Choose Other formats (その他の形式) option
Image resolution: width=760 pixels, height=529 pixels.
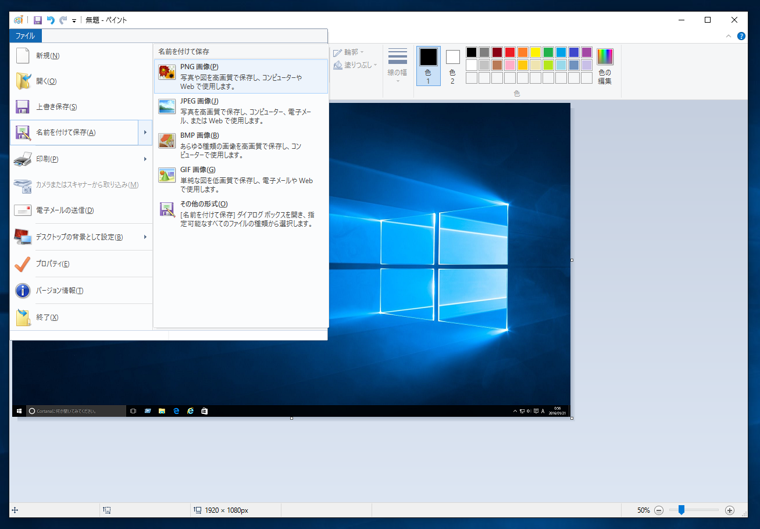pyautogui.click(x=241, y=214)
